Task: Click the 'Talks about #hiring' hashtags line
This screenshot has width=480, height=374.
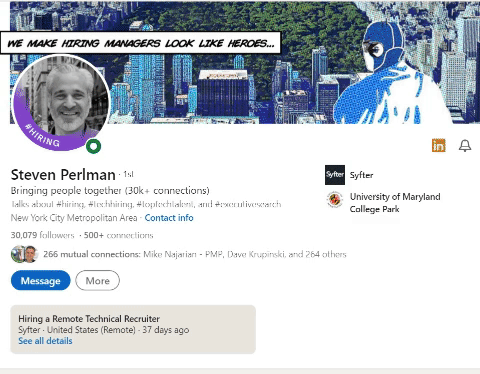Action: (146, 204)
